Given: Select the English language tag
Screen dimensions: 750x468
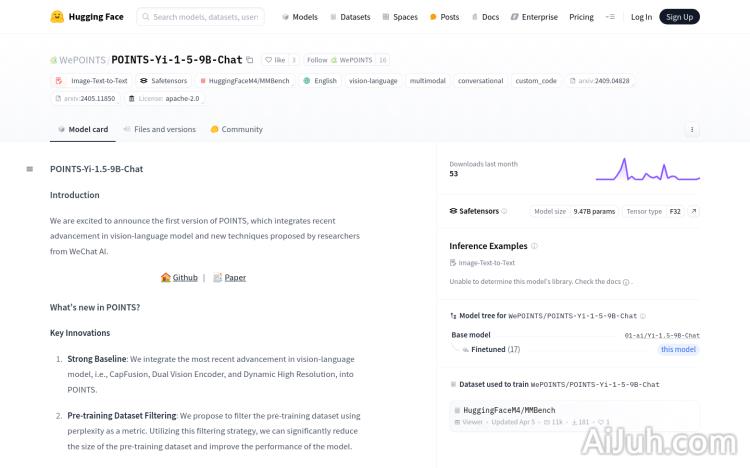Looking at the screenshot, I should [320, 81].
